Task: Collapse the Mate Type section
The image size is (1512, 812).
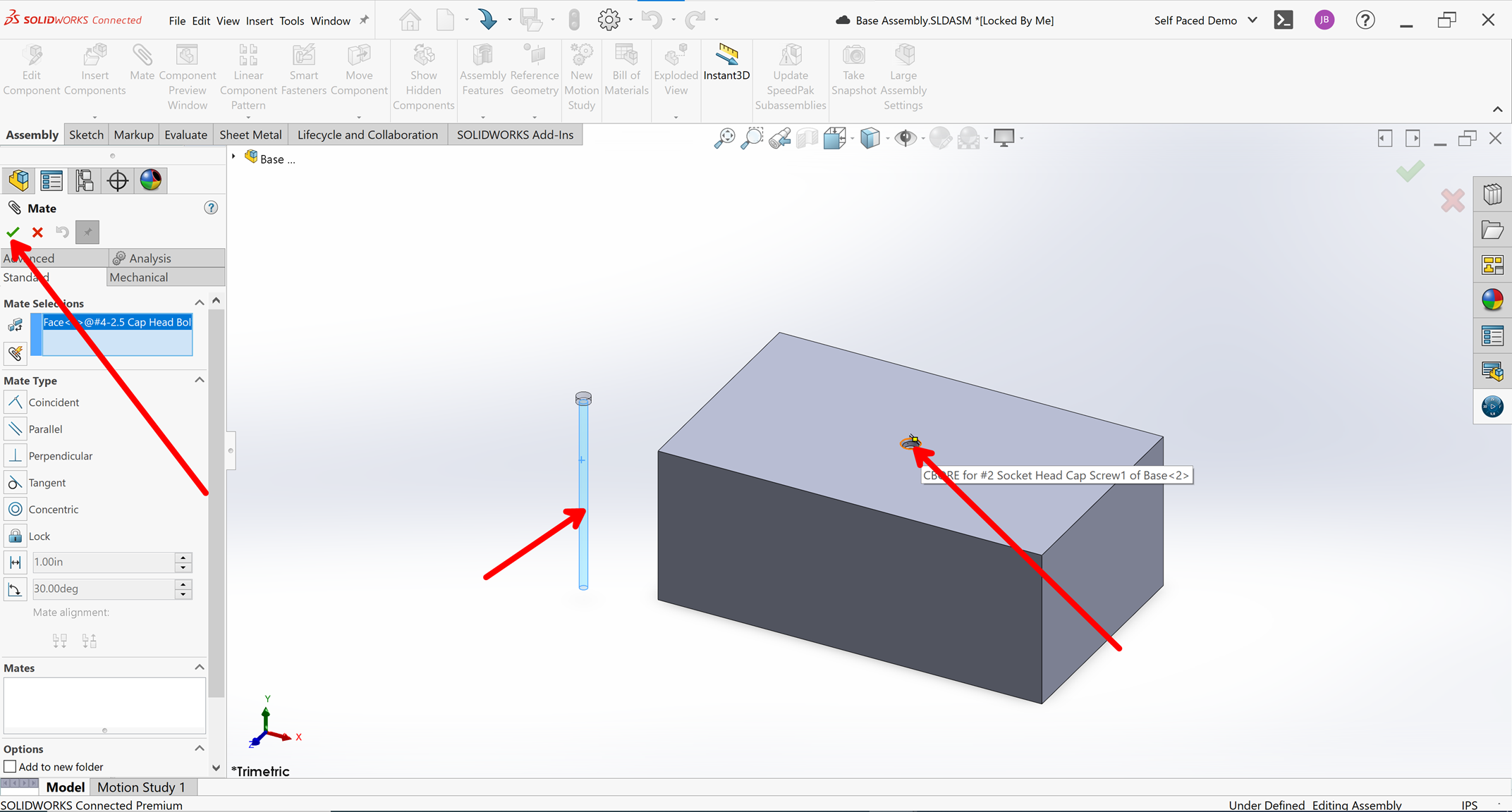Action: [x=200, y=380]
